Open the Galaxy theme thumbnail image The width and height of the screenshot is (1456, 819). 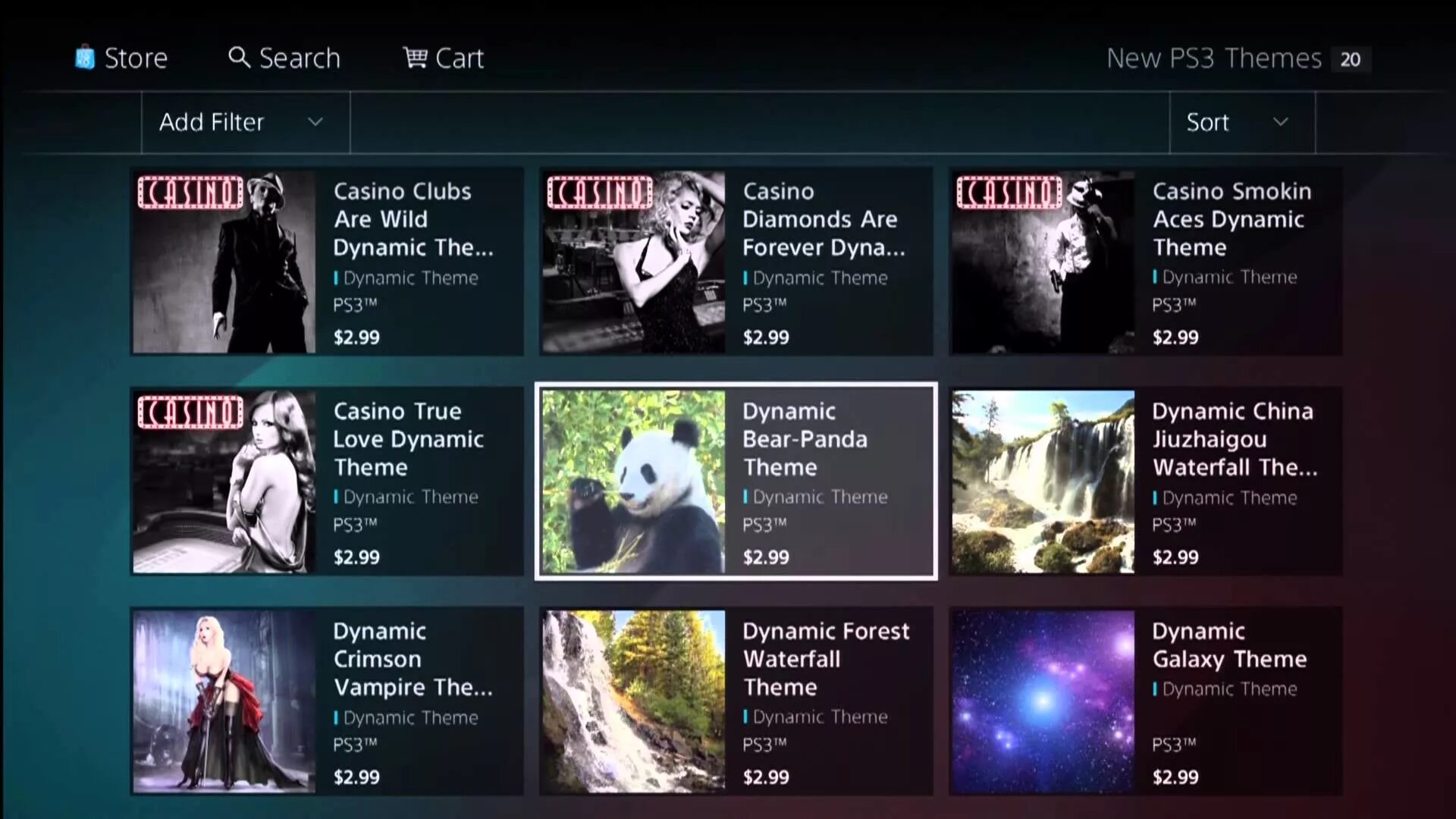(x=1043, y=701)
